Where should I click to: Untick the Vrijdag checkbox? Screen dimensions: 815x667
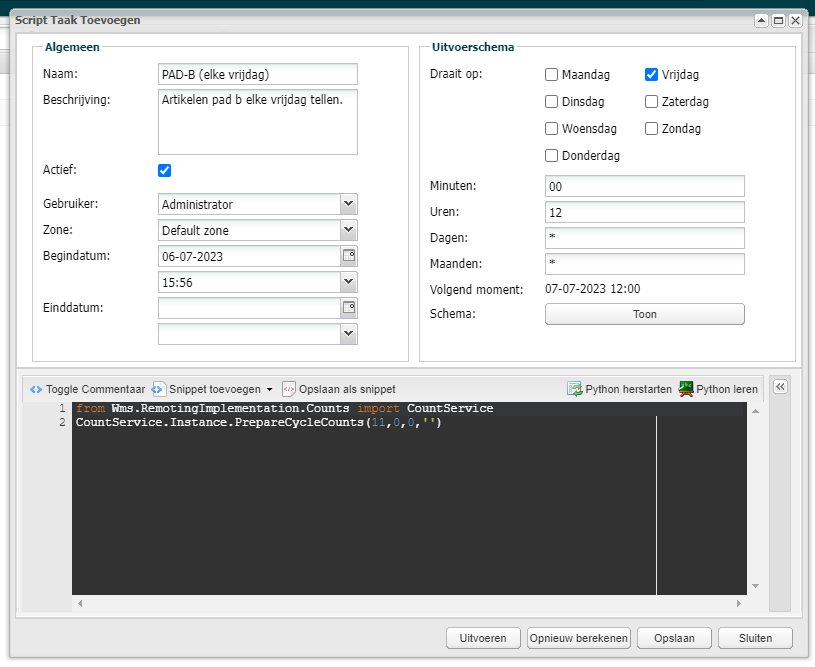[651, 75]
